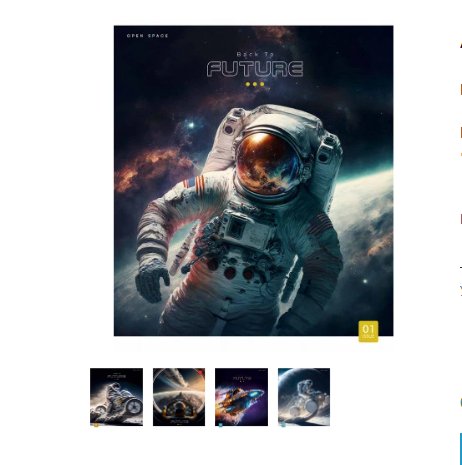Click the last yellow dot under FUTURE
Viewport: 462px width, 465px height.
click(x=262, y=84)
